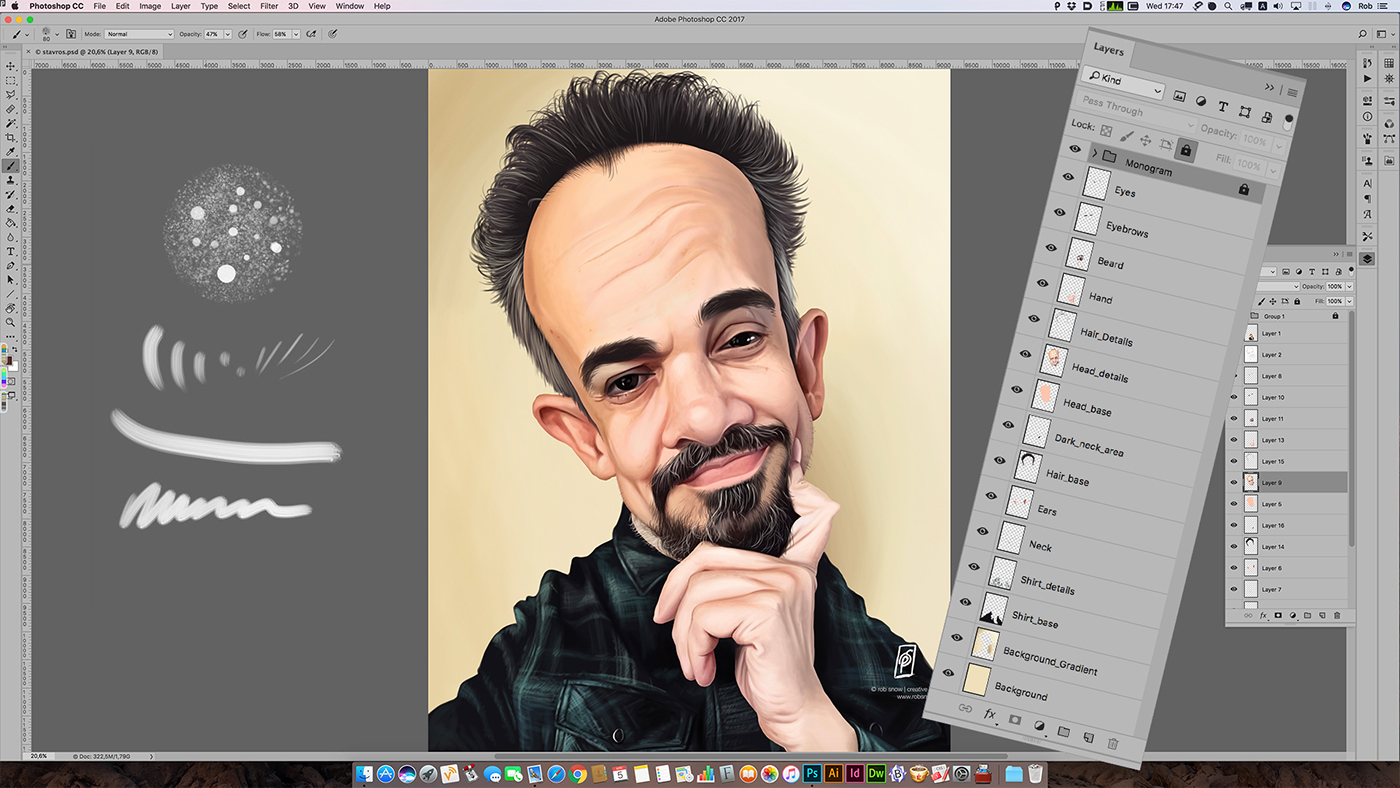1400x788 pixels.
Task: Click the Layers tab of the tilted panel
Action: click(x=1108, y=50)
